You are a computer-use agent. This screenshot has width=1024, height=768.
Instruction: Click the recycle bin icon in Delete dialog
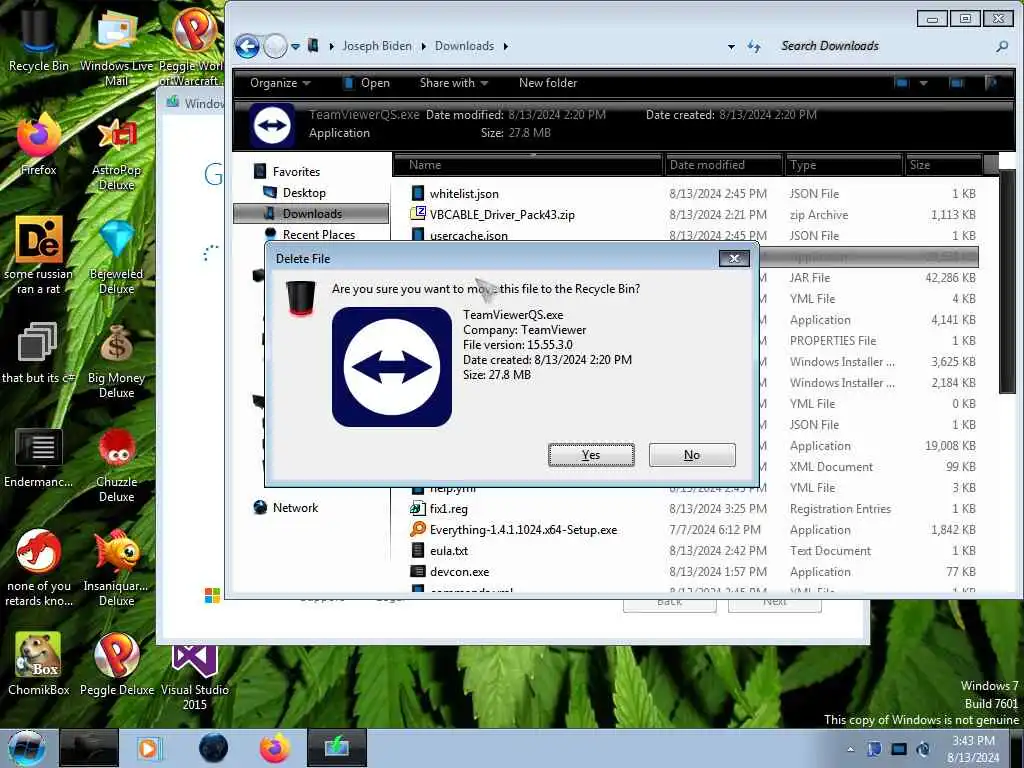pyautogui.click(x=300, y=298)
